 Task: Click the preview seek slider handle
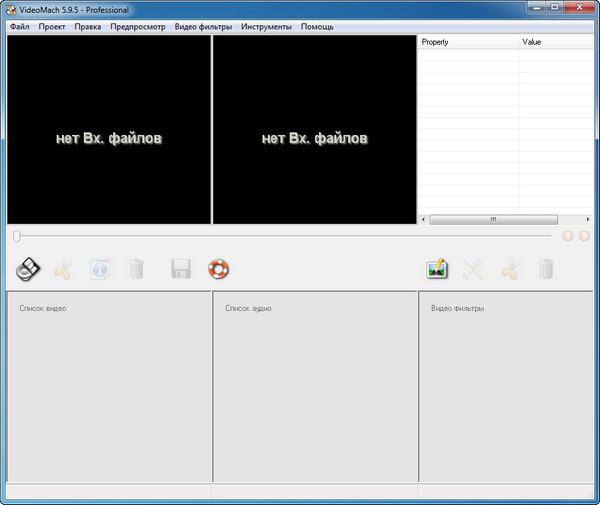17,236
